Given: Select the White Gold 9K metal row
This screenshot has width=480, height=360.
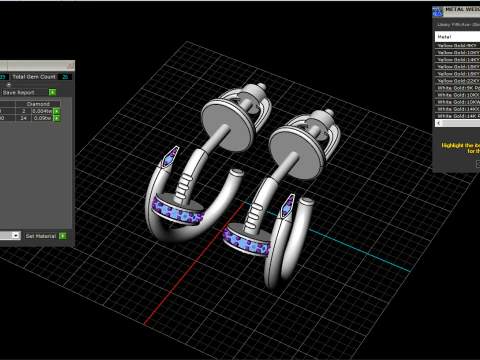Looking at the screenshot, I should 457,88.
